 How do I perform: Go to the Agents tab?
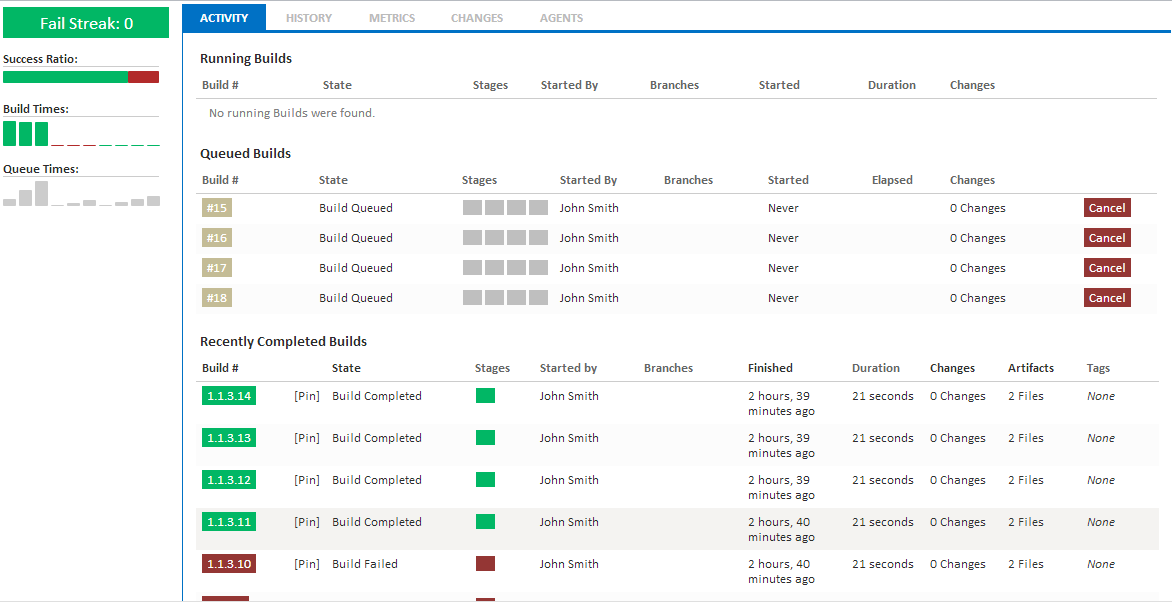(x=561, y=18)
